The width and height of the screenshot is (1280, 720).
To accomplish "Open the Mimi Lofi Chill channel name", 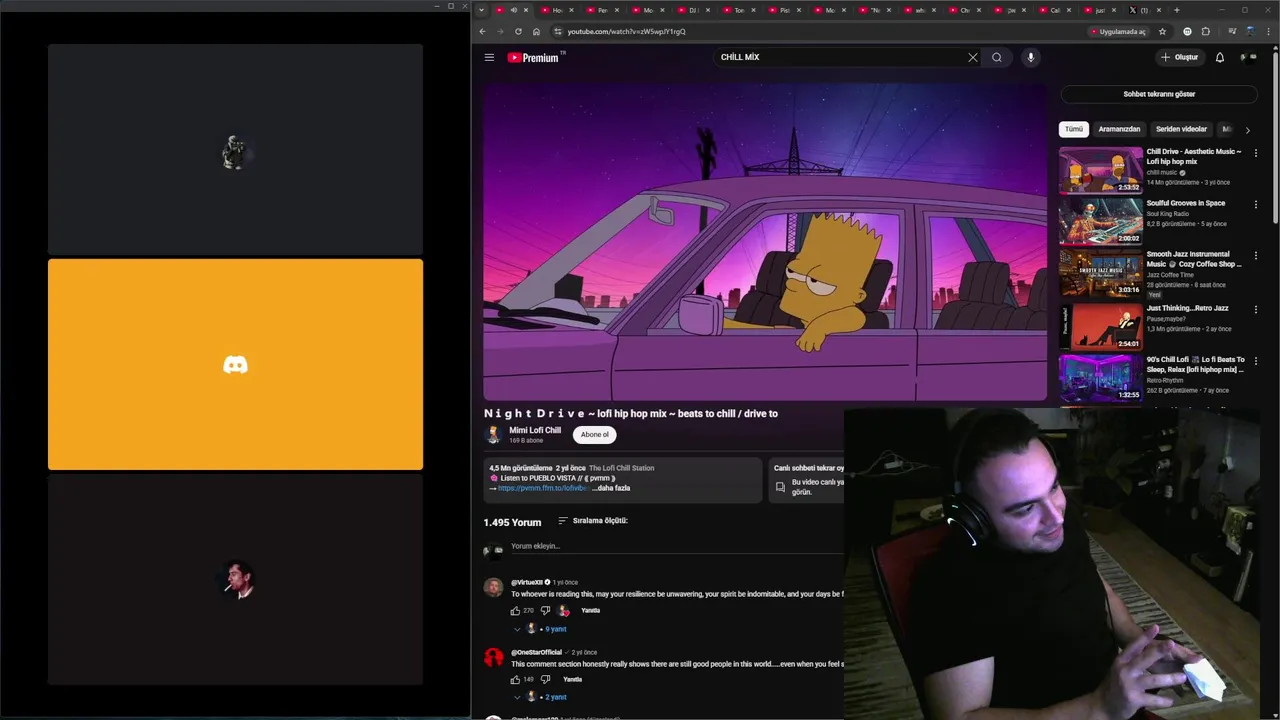I will pos(535,430).
